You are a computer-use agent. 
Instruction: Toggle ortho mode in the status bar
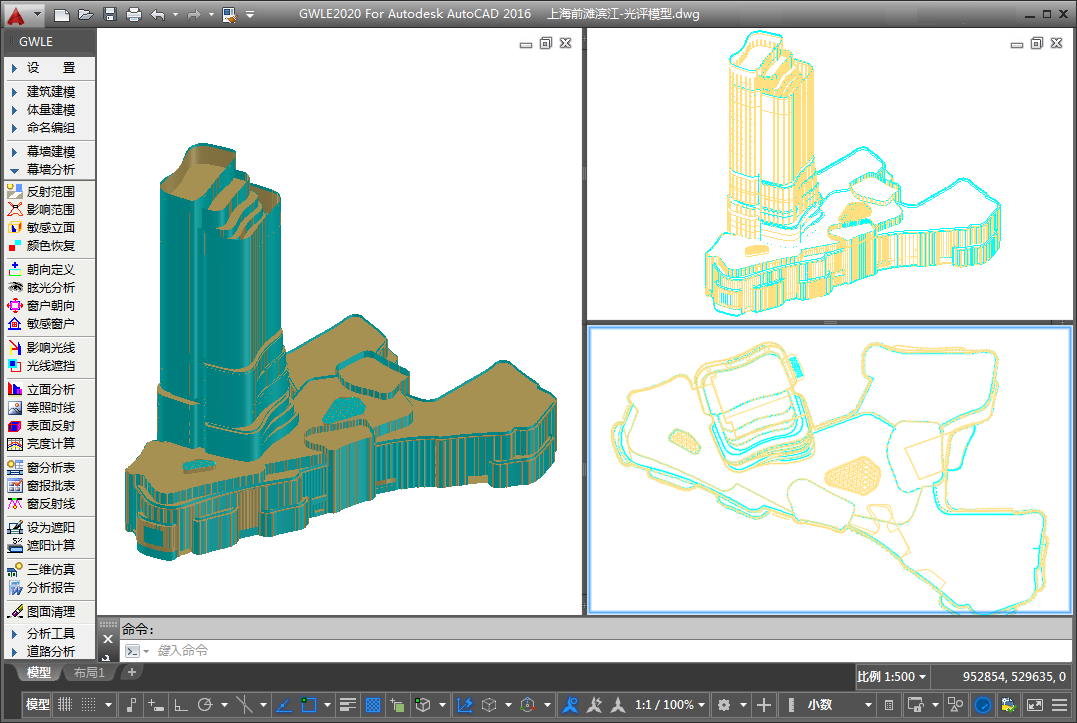pyautogui.click(x=181, y=704)
